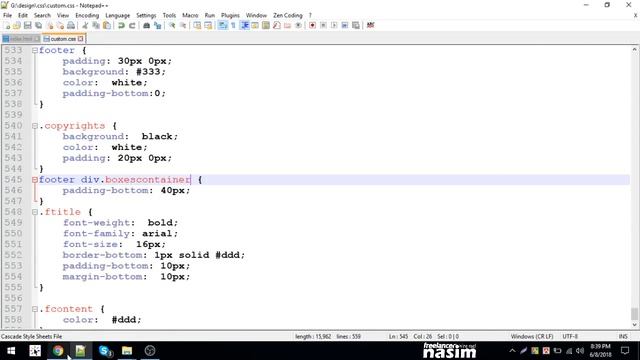Toggle INS insert mode in status bar
Screen dimensions: 640x360
[x=623, y=336]
